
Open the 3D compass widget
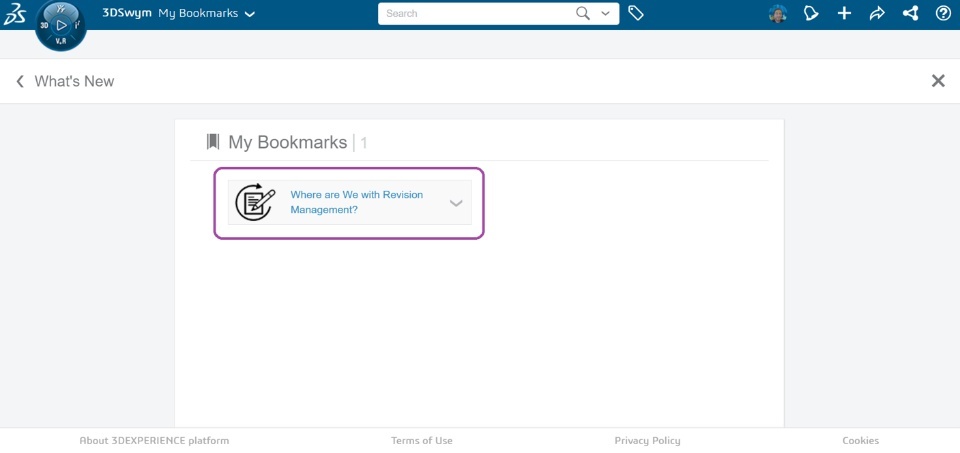point(61,25)
